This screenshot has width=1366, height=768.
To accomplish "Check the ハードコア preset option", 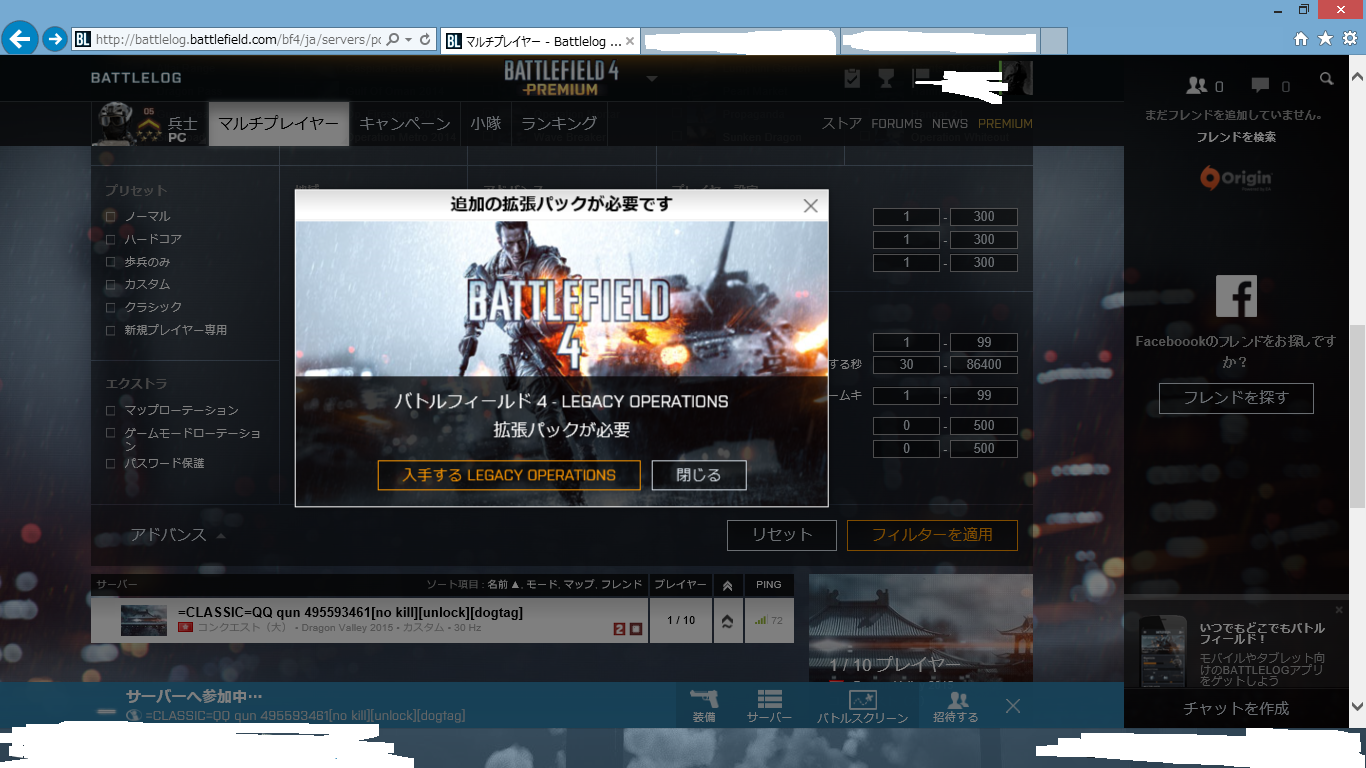I will pos(111,239).
